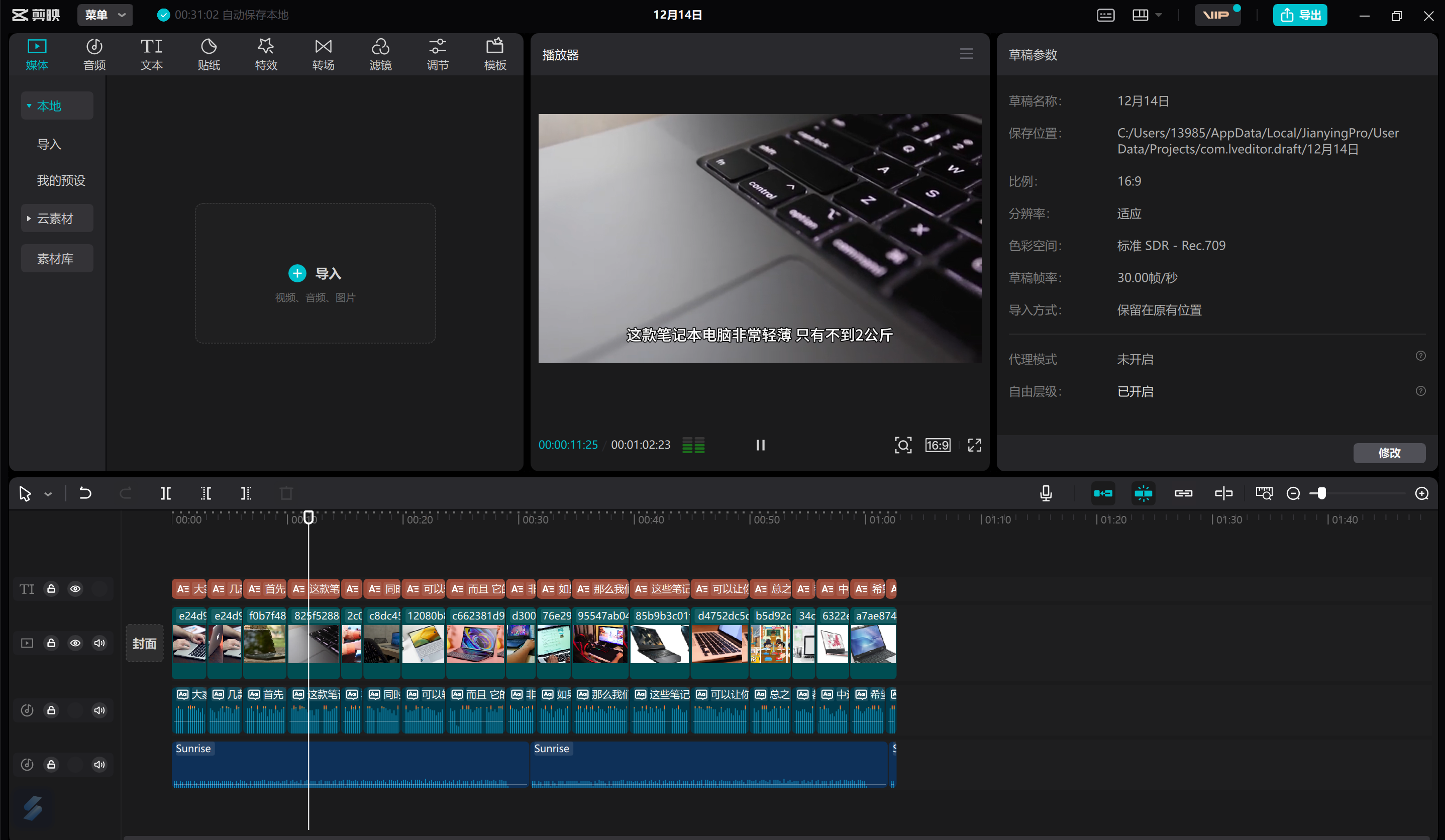Switch to the 特效 effects tab
The width and height of the screenshot is (1445, 840).
266,54
